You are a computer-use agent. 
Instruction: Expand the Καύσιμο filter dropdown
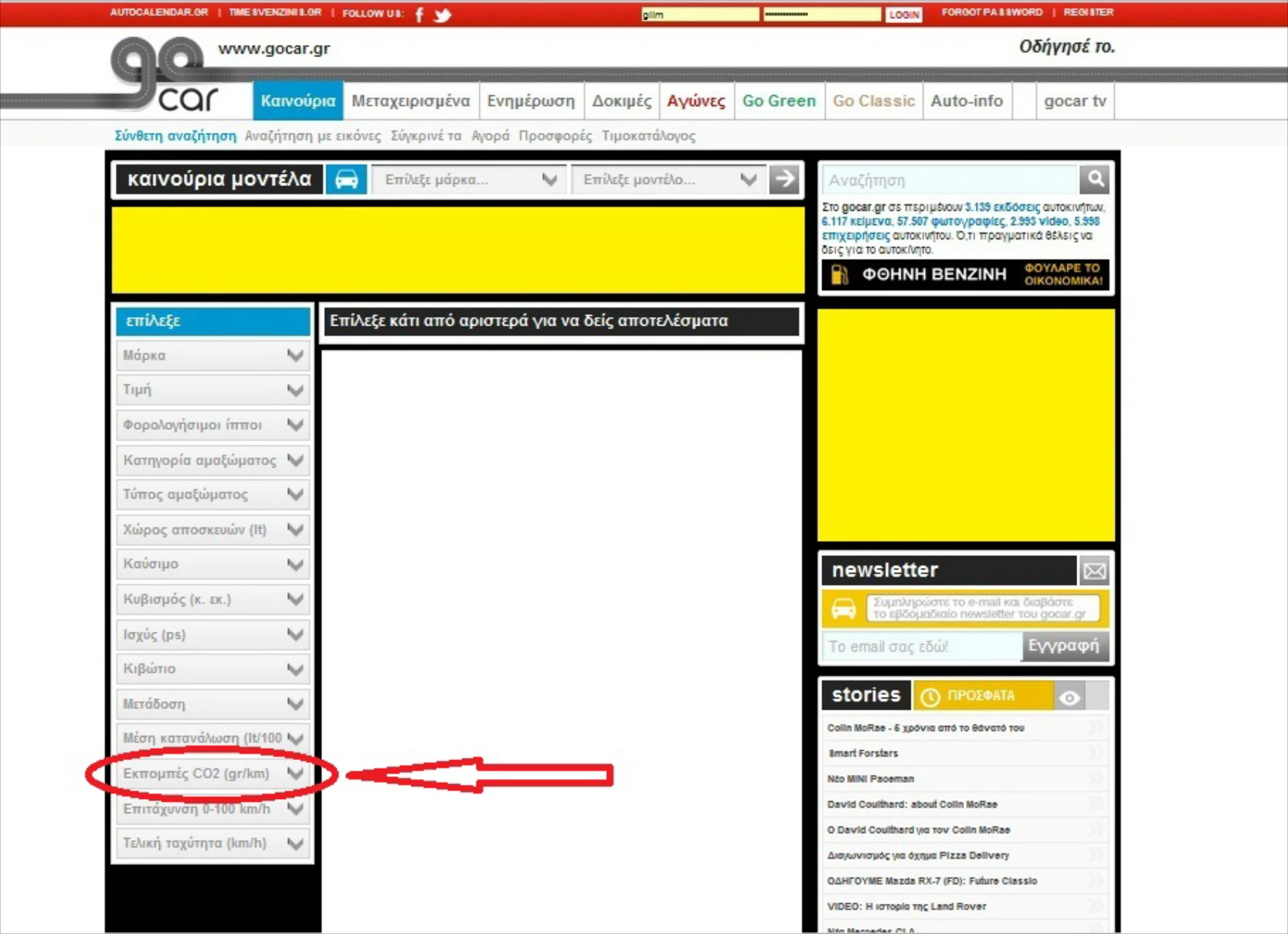pyautogui.click(x=213, y=564)
